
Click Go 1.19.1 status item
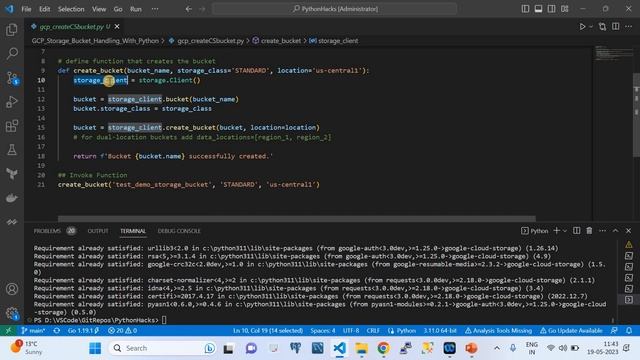(84, 331)
